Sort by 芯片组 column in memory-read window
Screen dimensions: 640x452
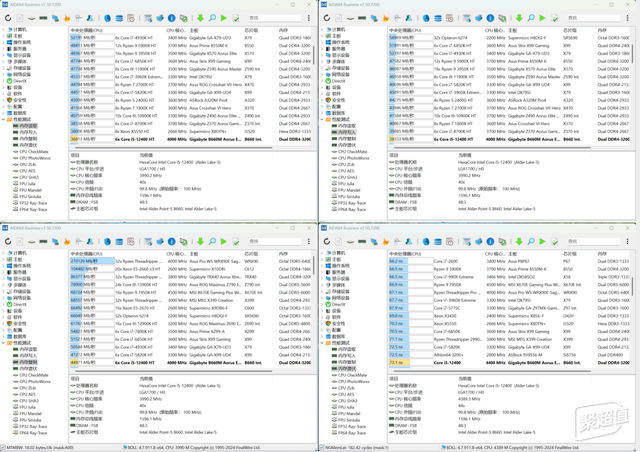pyautogui.click(x=251, y=30)
